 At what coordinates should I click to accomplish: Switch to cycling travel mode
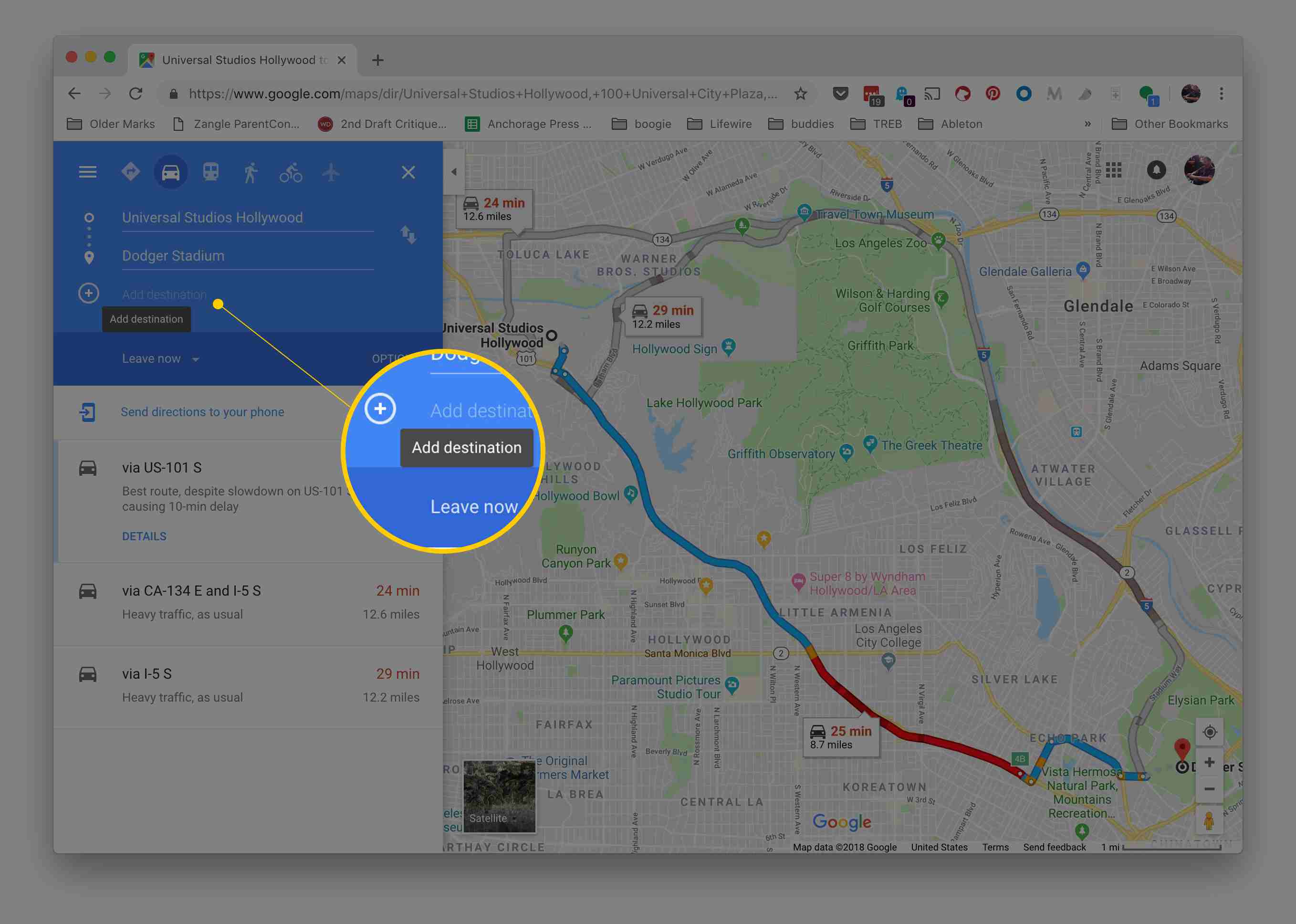[291, 172]
